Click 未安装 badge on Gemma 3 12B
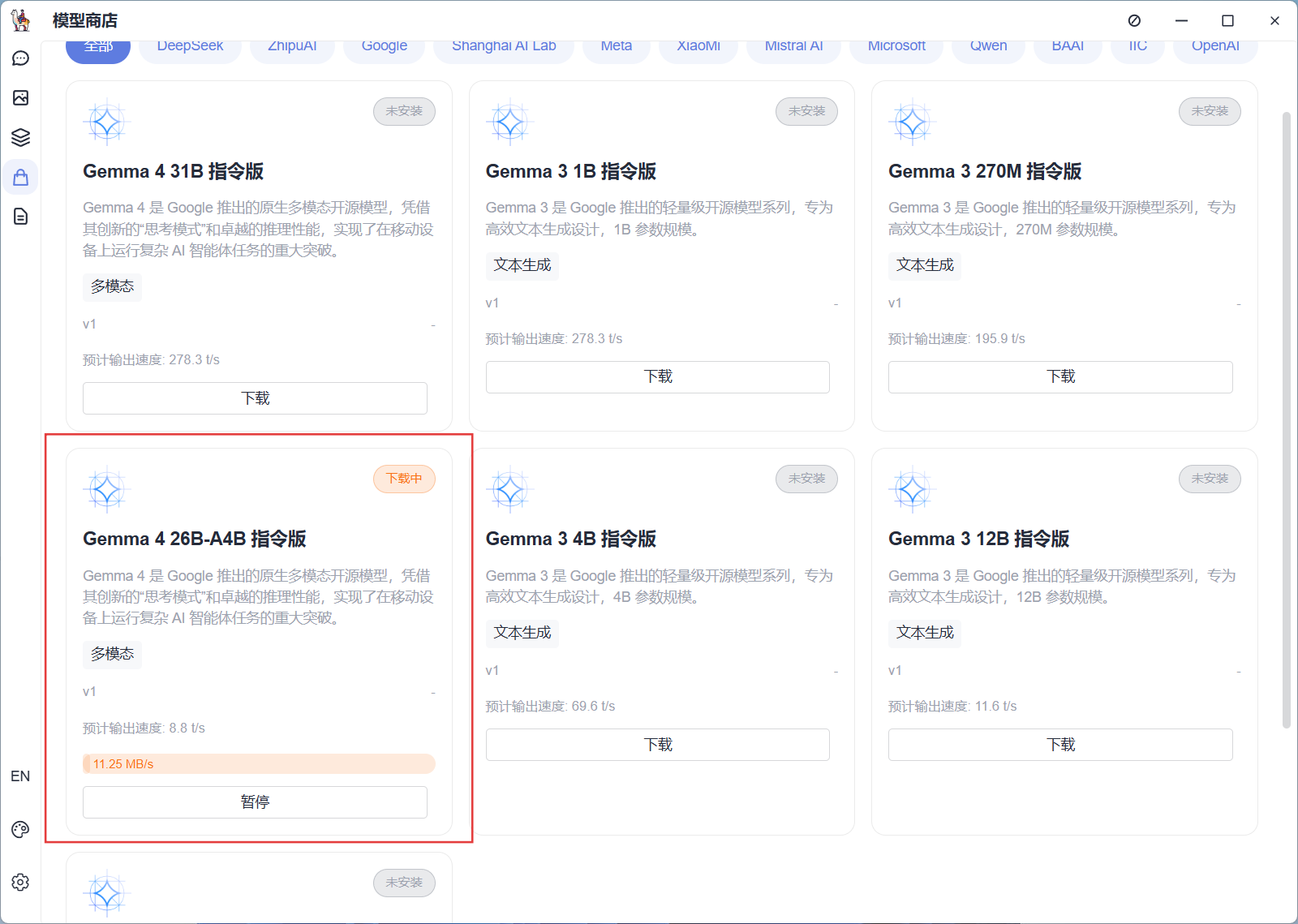The height and width of the screenshot is (924, 1298). 1210,479
